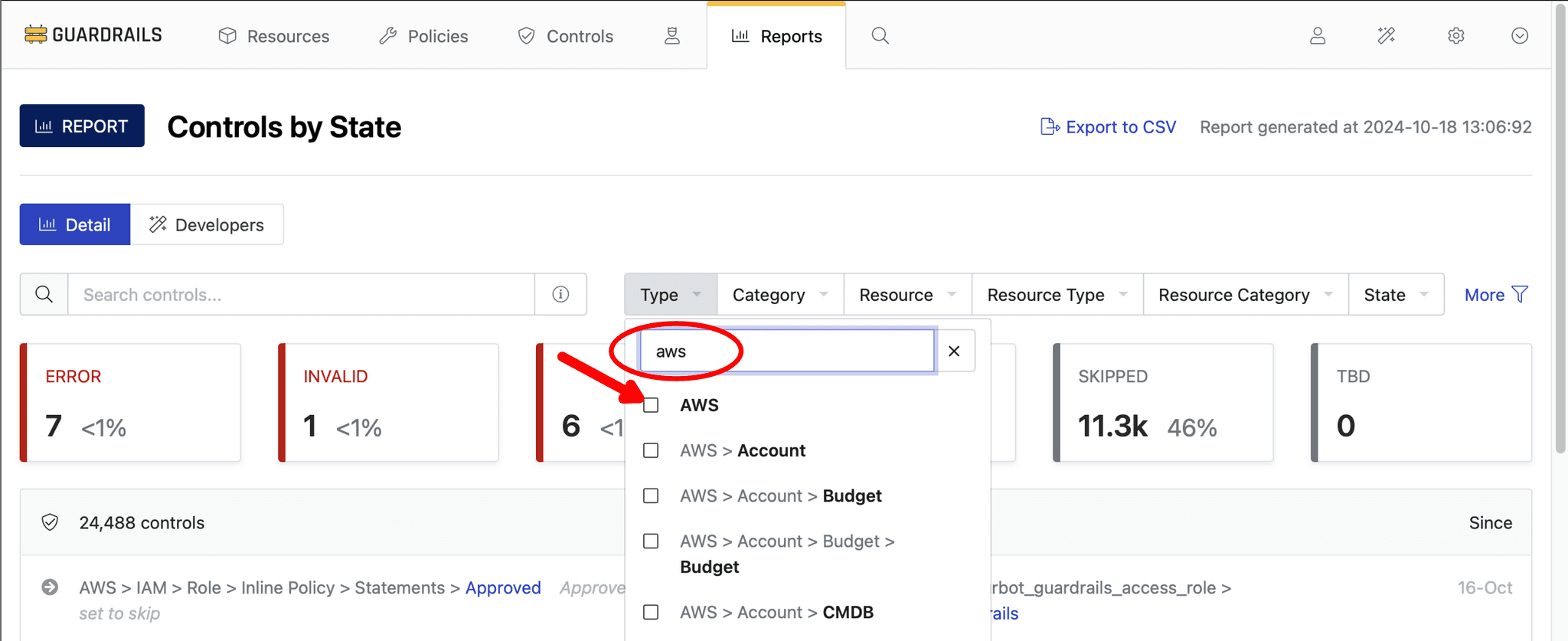
Task: Open the Policies tab
Action: point(423,36)
